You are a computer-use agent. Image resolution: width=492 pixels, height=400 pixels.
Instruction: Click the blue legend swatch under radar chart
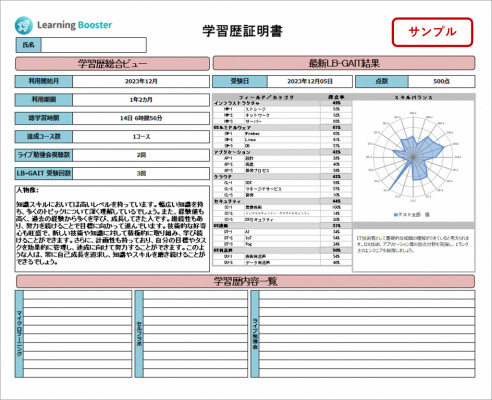tap(396, 215)
